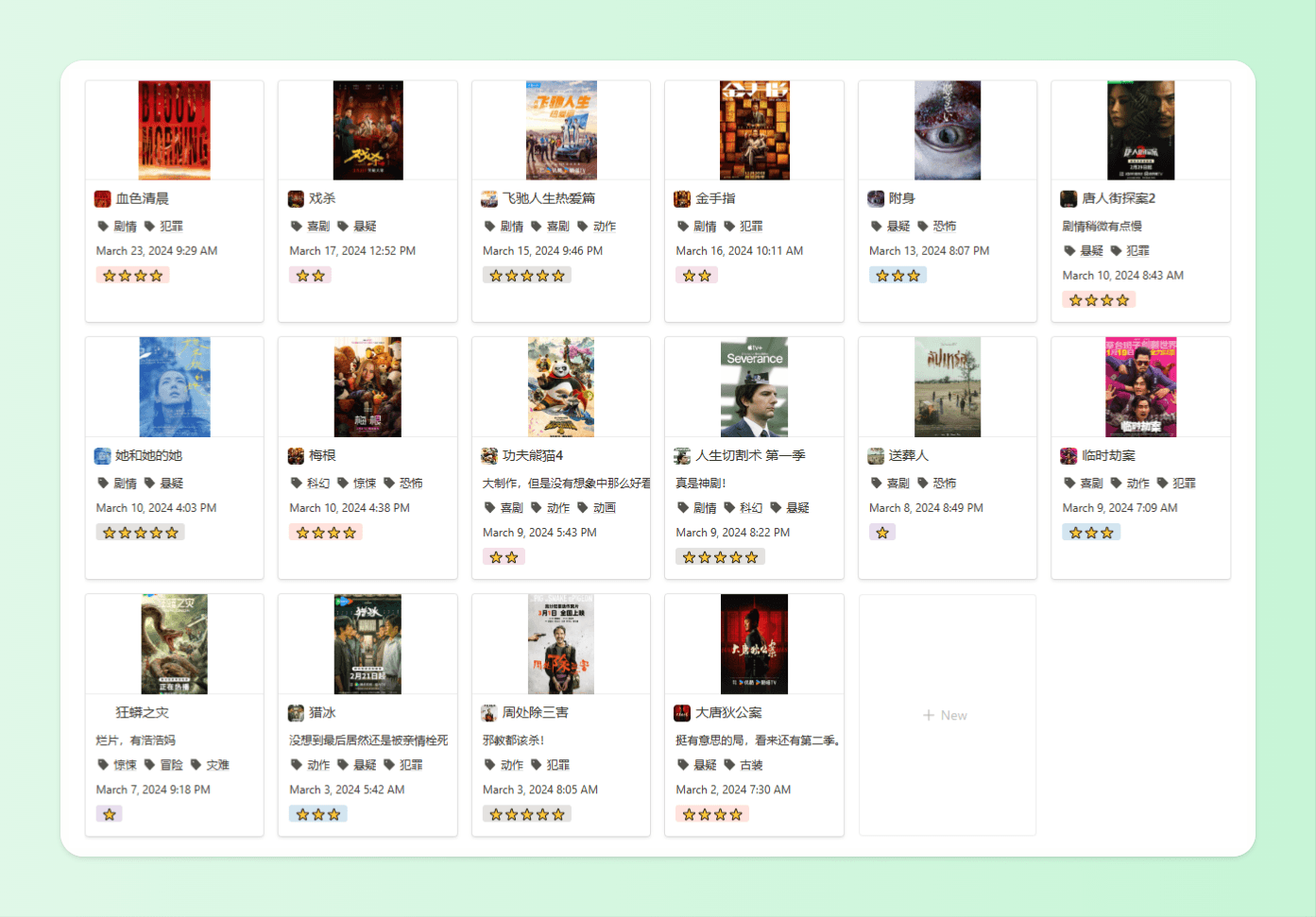The width and height of the screenshot is (1316, 917).
Task: Select the 灾难 tag on 狂蟒之灾 card
Action: (x=210, y=765)
